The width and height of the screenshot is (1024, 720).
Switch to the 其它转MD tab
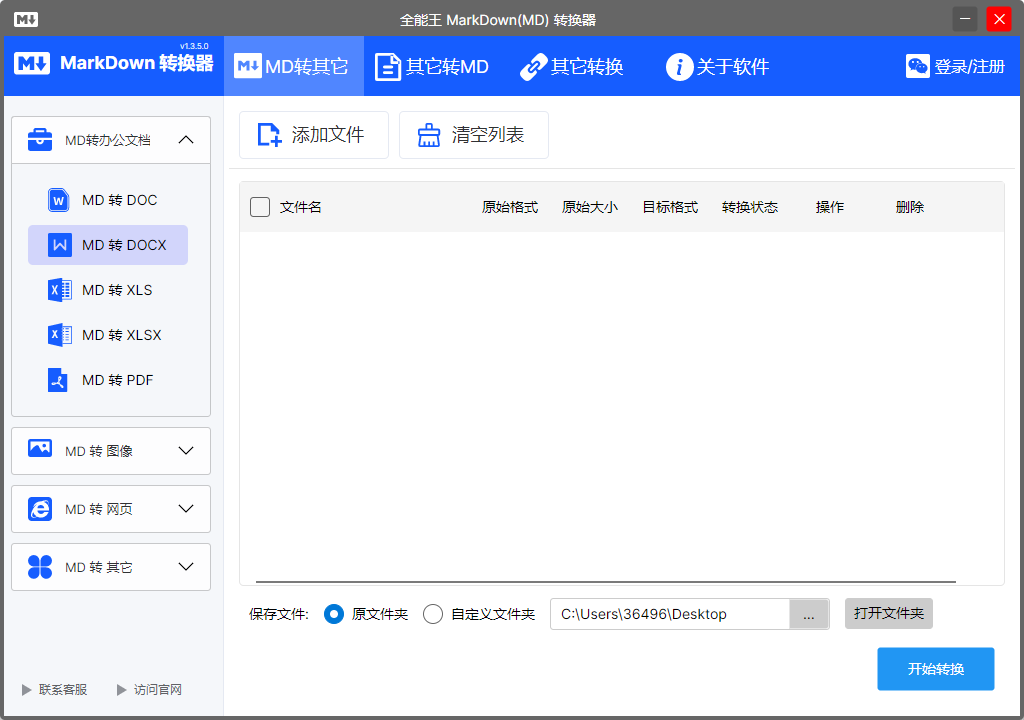[x=432, y=66]
